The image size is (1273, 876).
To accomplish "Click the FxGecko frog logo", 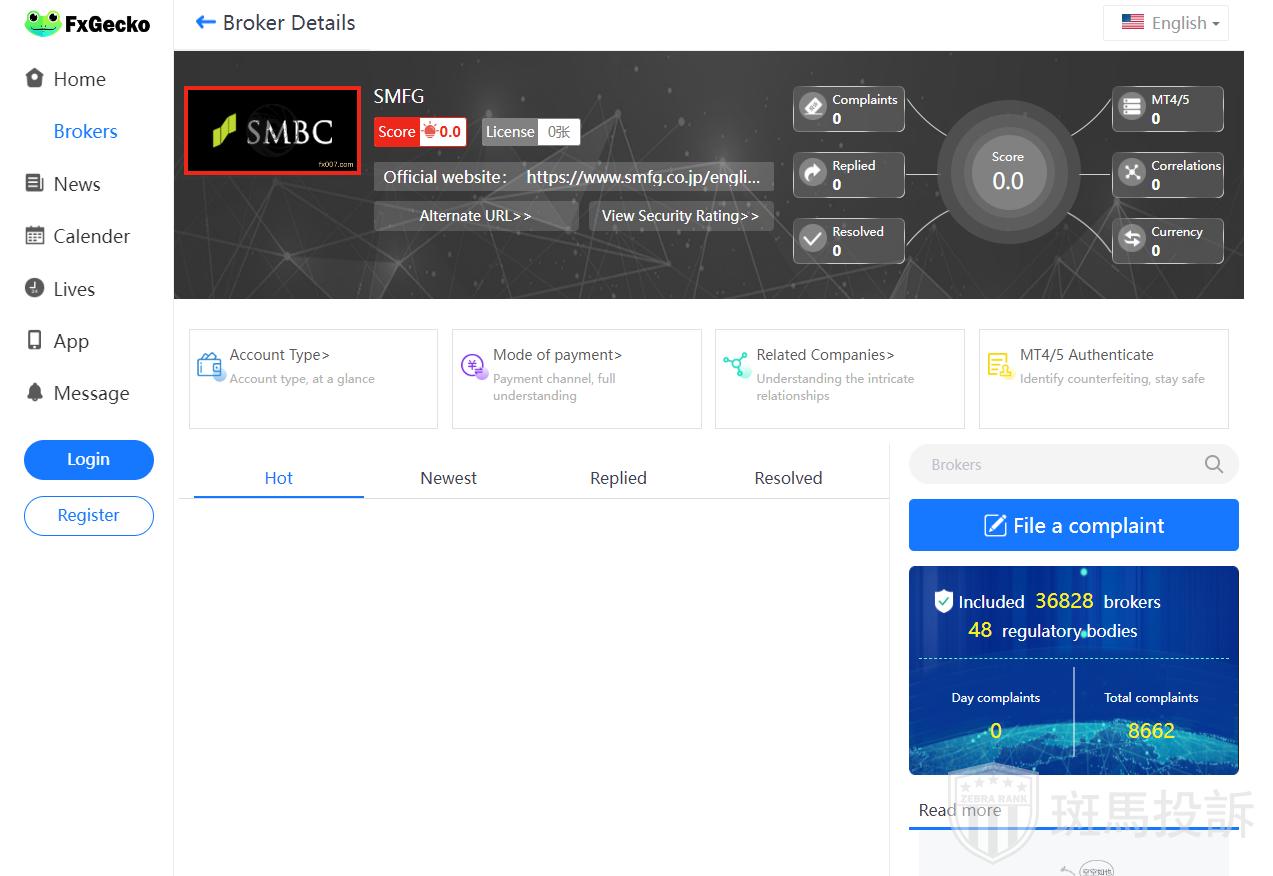I will pos(43,23).
